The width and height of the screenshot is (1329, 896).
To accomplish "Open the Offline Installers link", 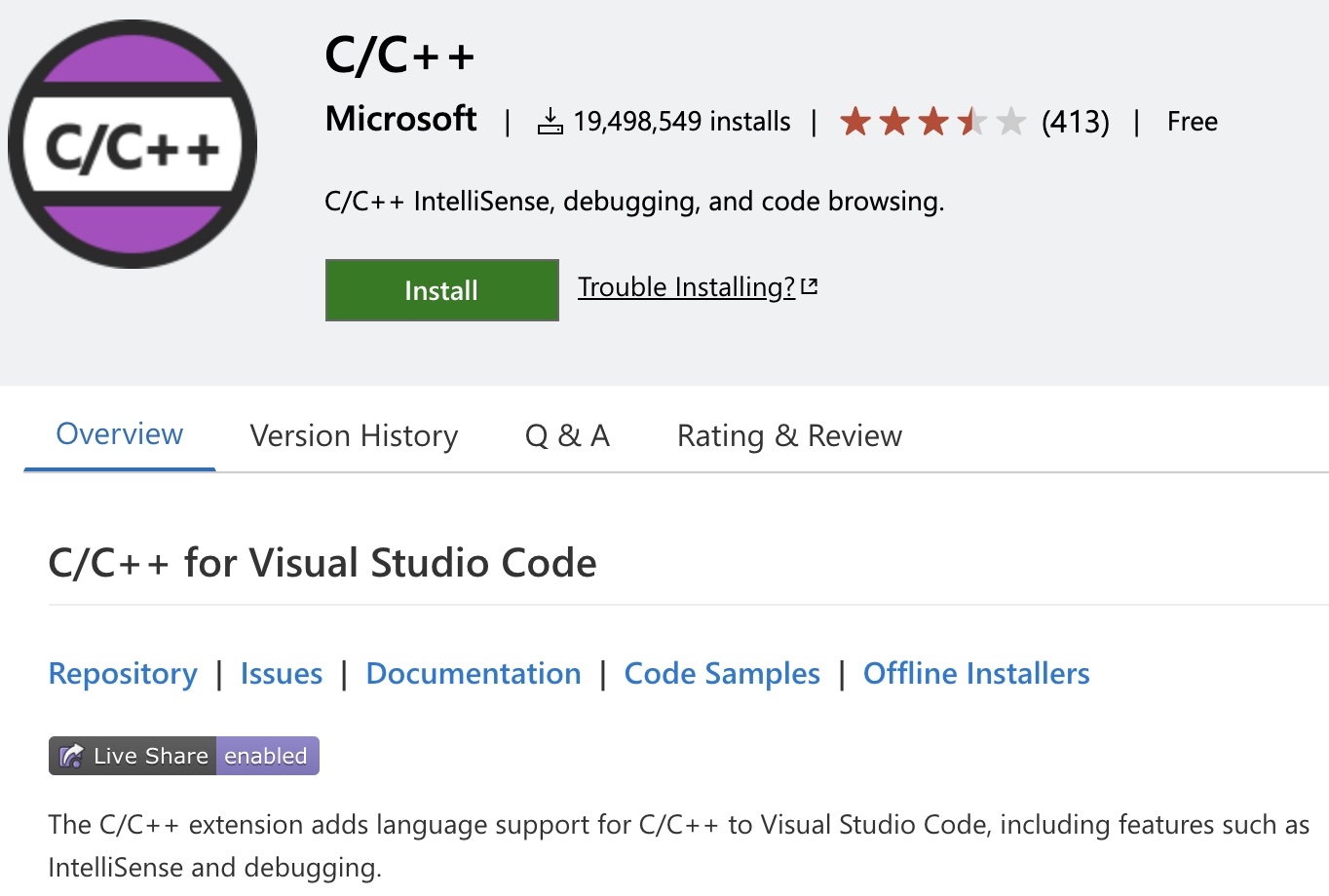I will 976,674.
